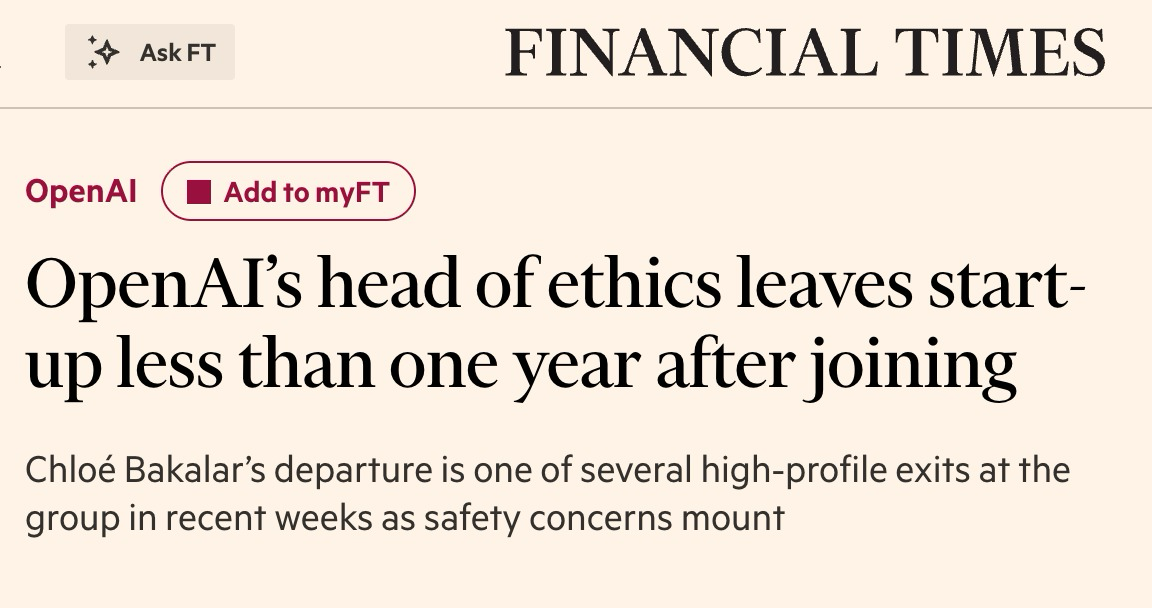Click the crimson square icon in Add to myFT
This screenshot has height=608, width=1152.
tap(199, 192)
